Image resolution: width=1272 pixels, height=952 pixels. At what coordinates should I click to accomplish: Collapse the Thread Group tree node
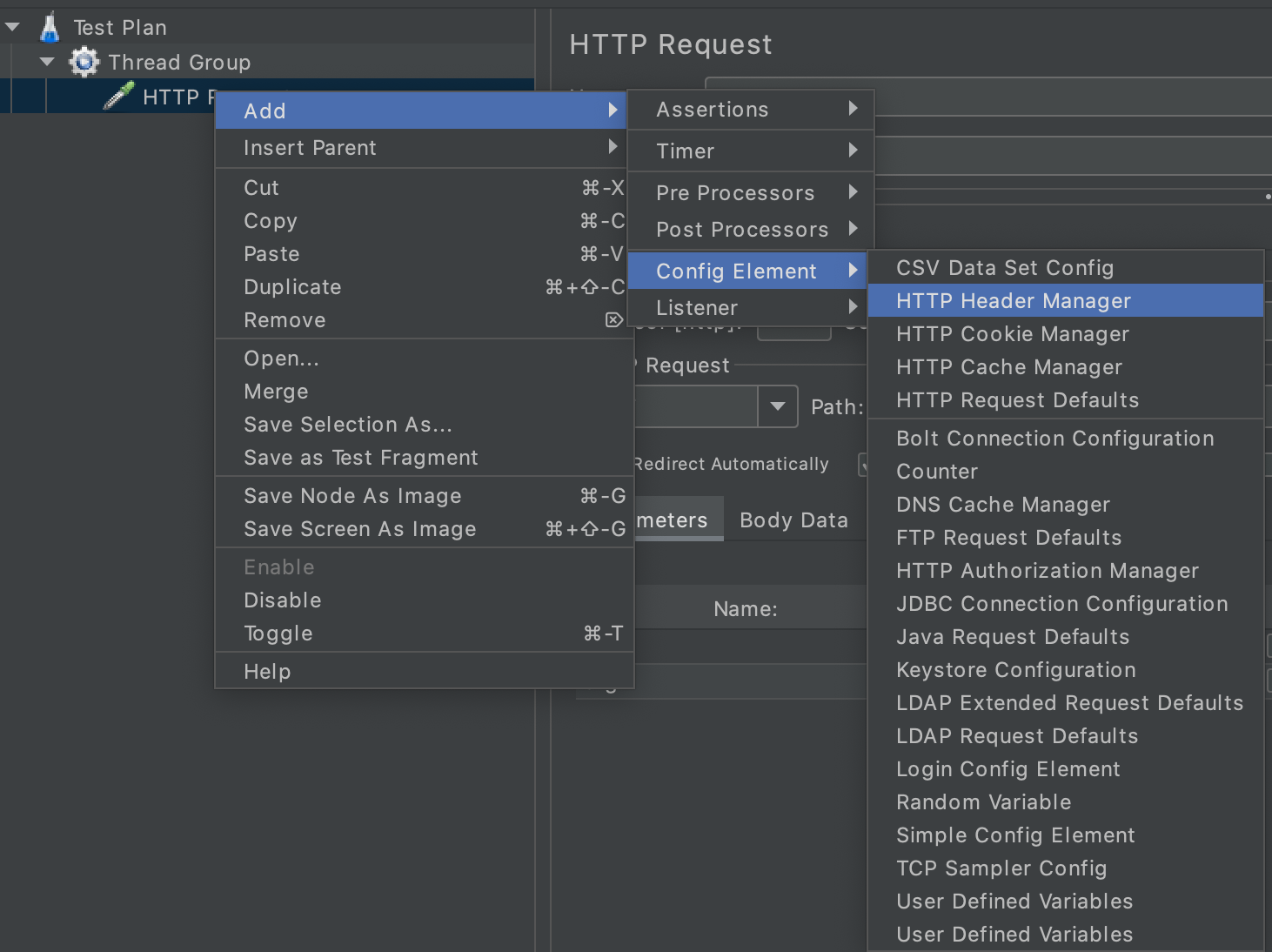[47, 62]
